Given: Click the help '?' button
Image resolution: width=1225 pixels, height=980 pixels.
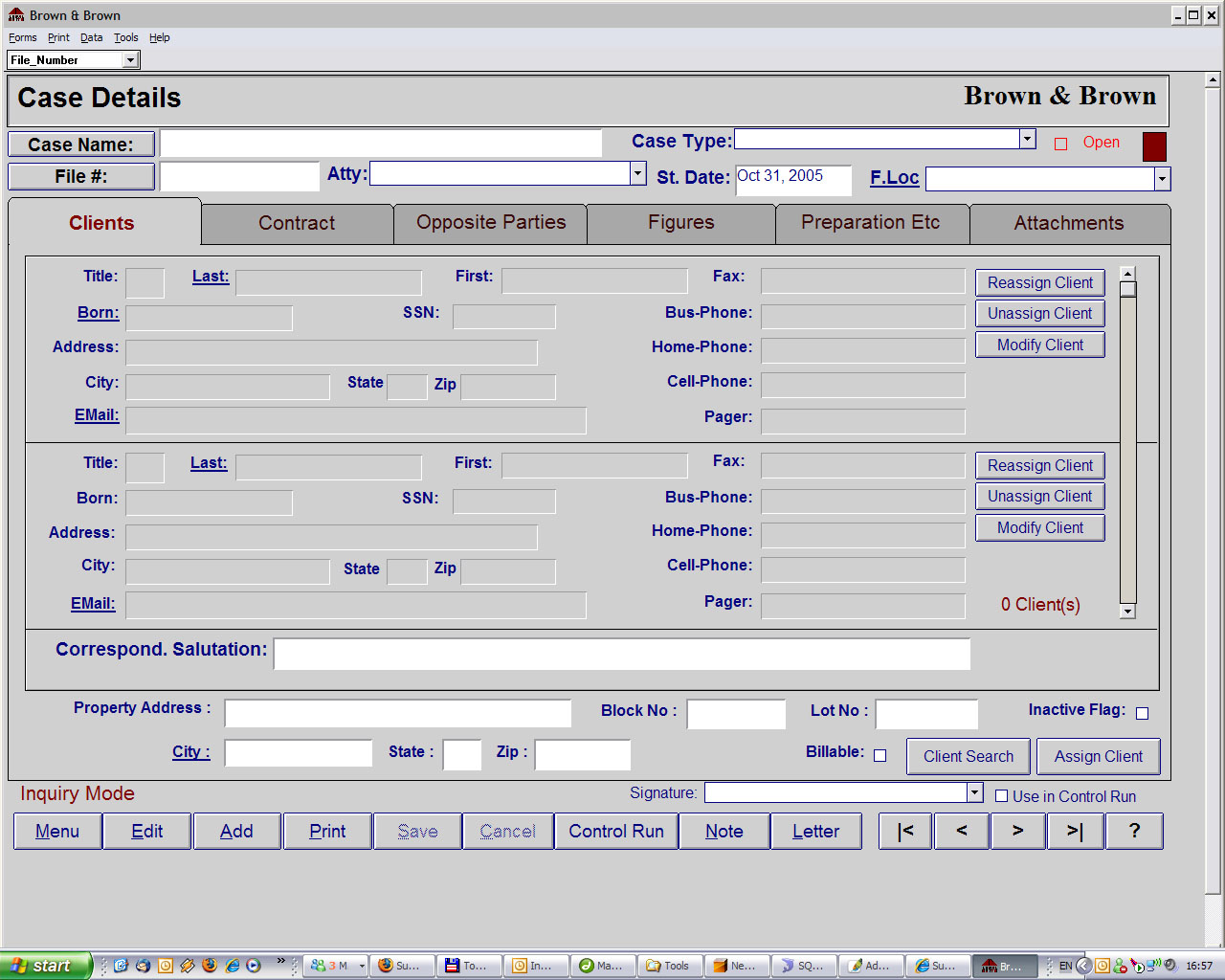Looking at the screenshot, I should click(1134, 831).
